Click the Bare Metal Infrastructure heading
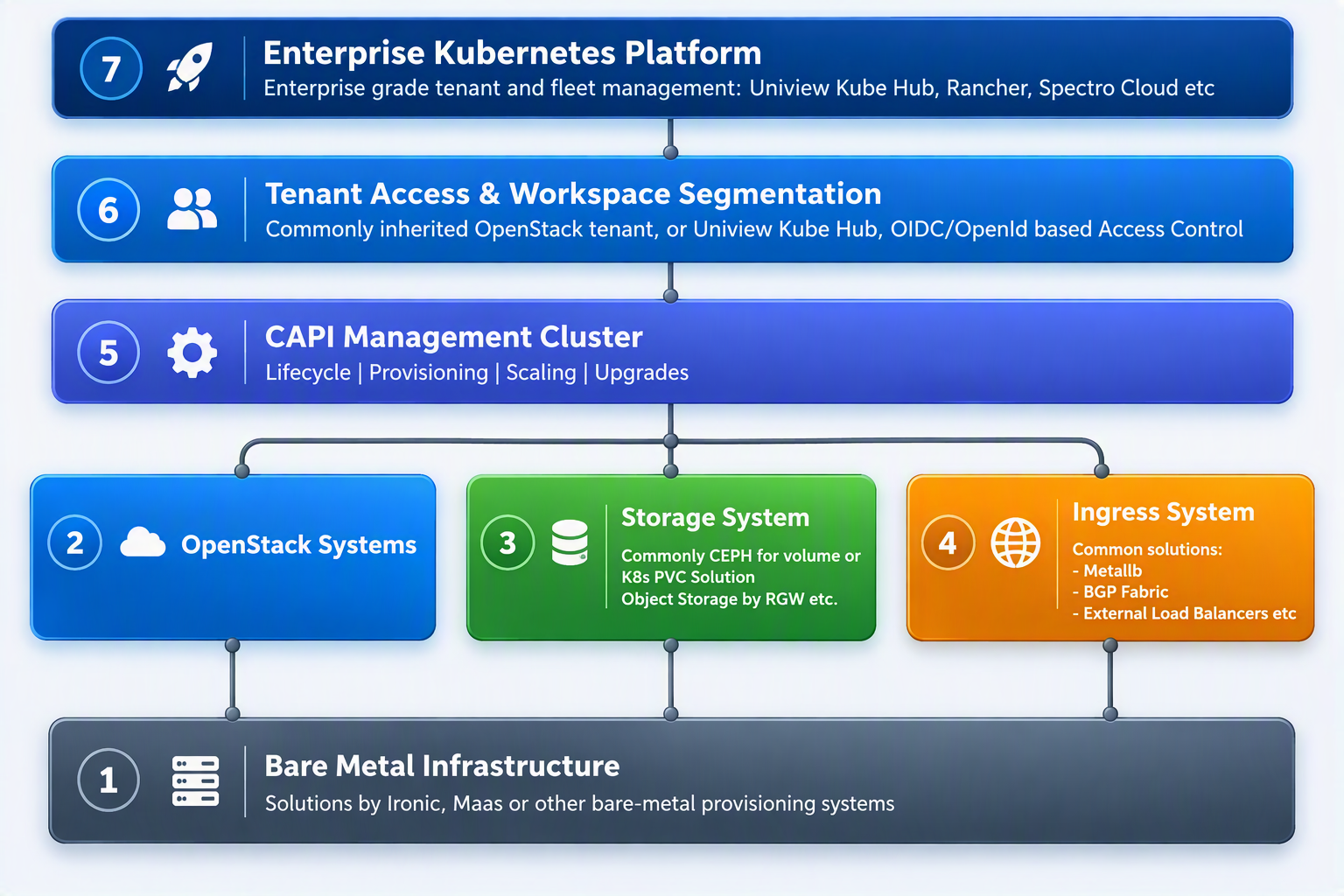Viewport: 1344px width, 896px height. point(442,766)
